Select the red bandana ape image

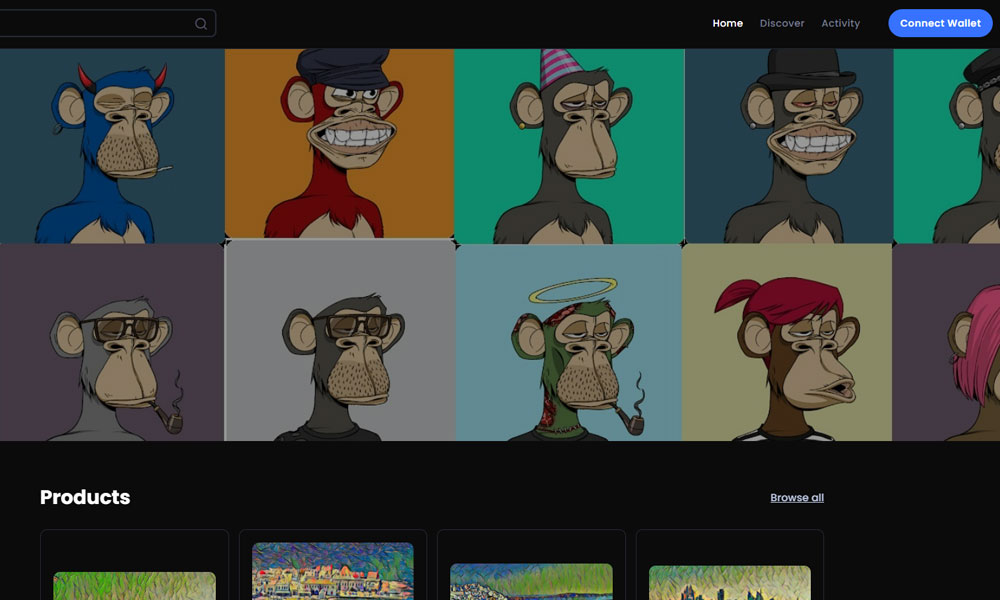[x=787, y=342]
